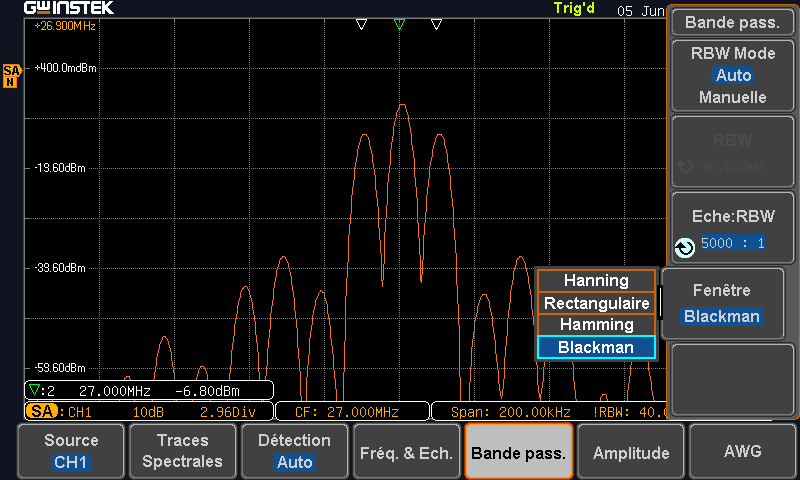The height and width of the screenshot is (480, 800).
Task: Select the left white marker triangle
Action: (x=361, y=24)
